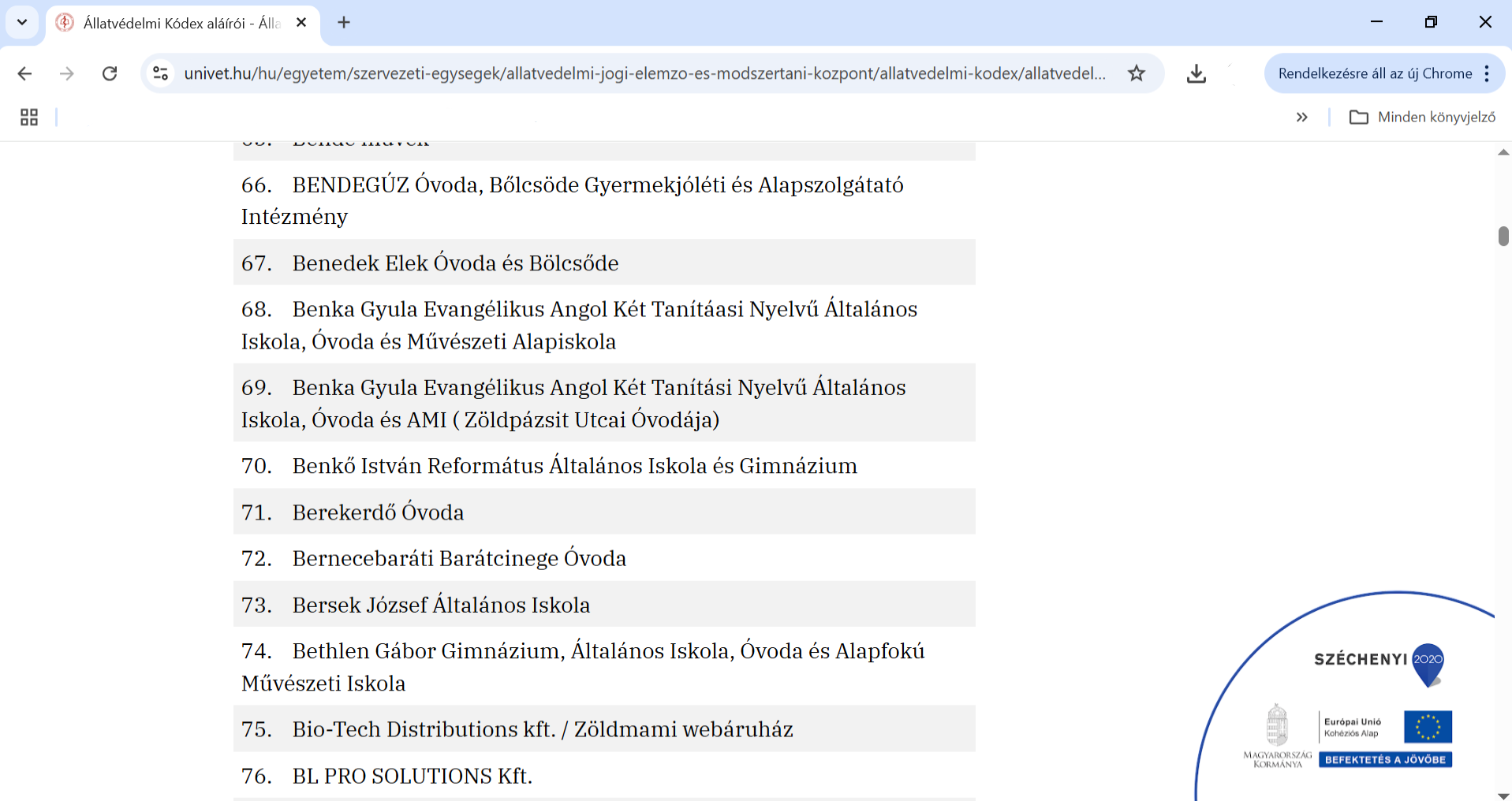Select row 70 Benkő István Református entry
The width and height of the screenshot is (1512, 801).
click(604, 465)
